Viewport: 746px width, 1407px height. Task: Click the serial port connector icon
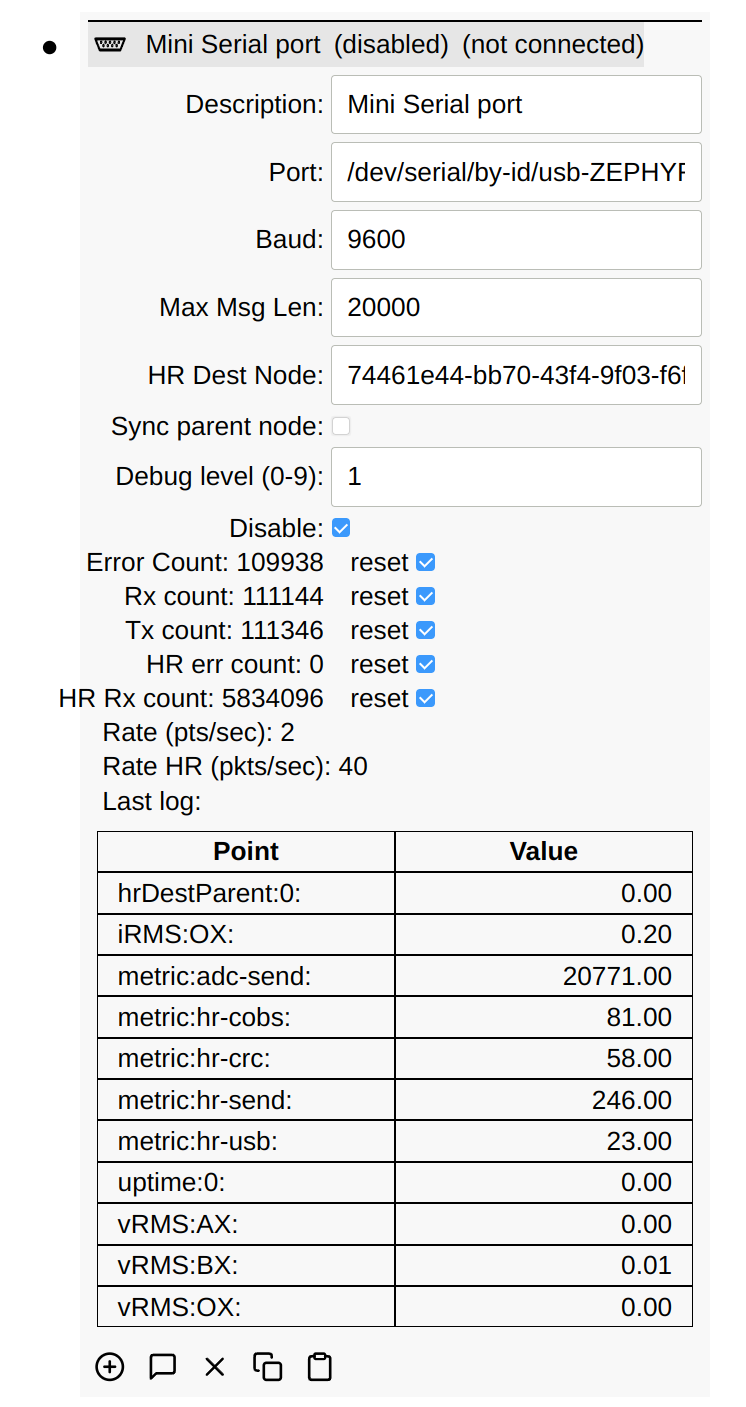[x=110, y=45]
